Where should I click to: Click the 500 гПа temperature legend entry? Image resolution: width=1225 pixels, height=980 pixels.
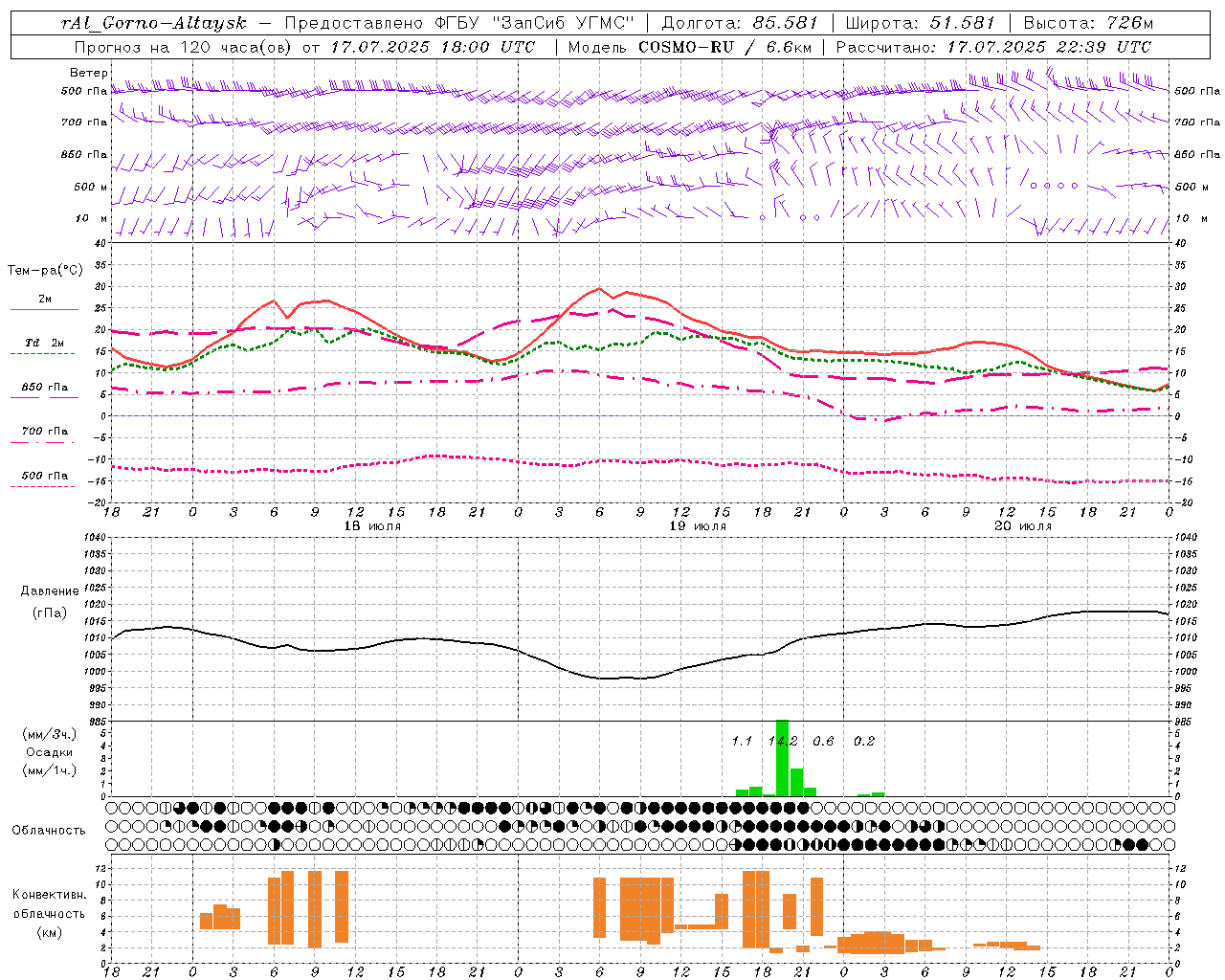coord(44,479)
